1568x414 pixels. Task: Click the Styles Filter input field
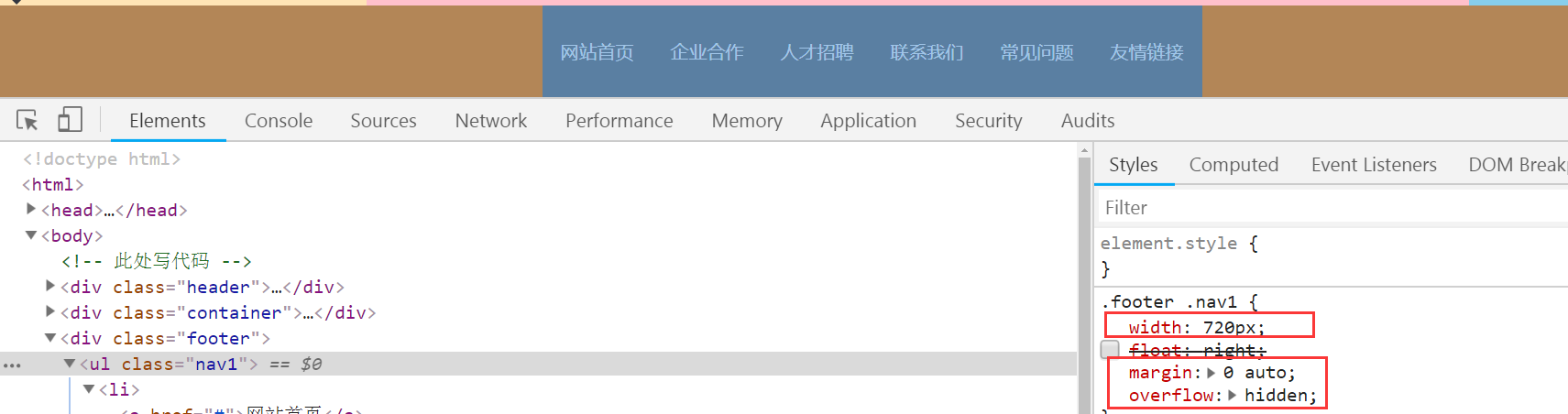click(1329, 208)
